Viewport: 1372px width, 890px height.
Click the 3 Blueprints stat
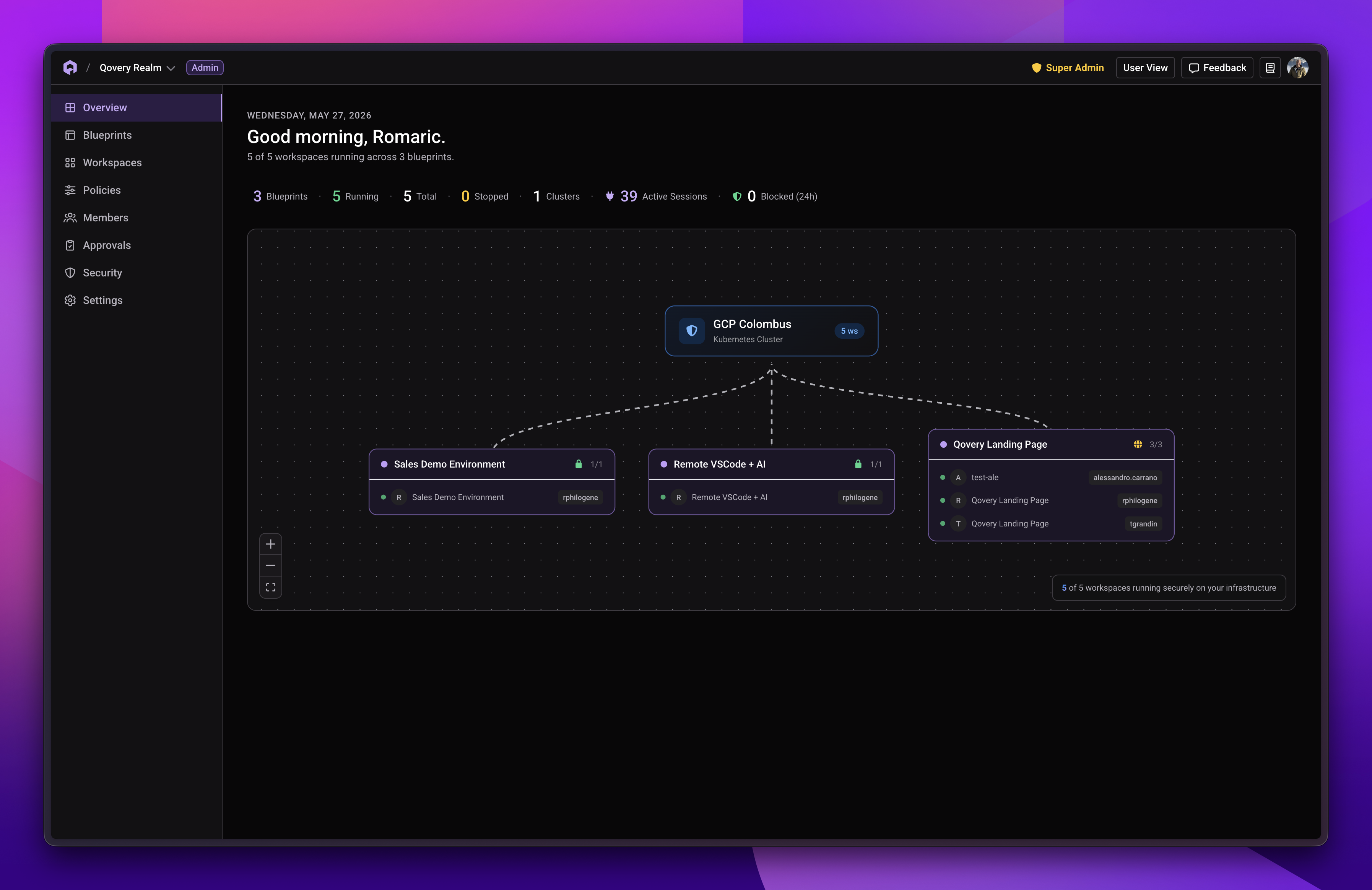click(x=280, y=196)
